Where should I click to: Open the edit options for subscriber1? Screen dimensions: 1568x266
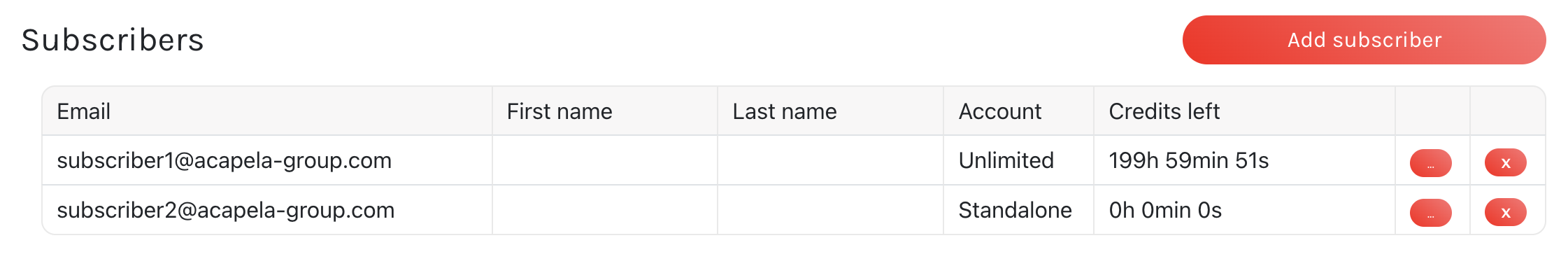(1430, 163)
